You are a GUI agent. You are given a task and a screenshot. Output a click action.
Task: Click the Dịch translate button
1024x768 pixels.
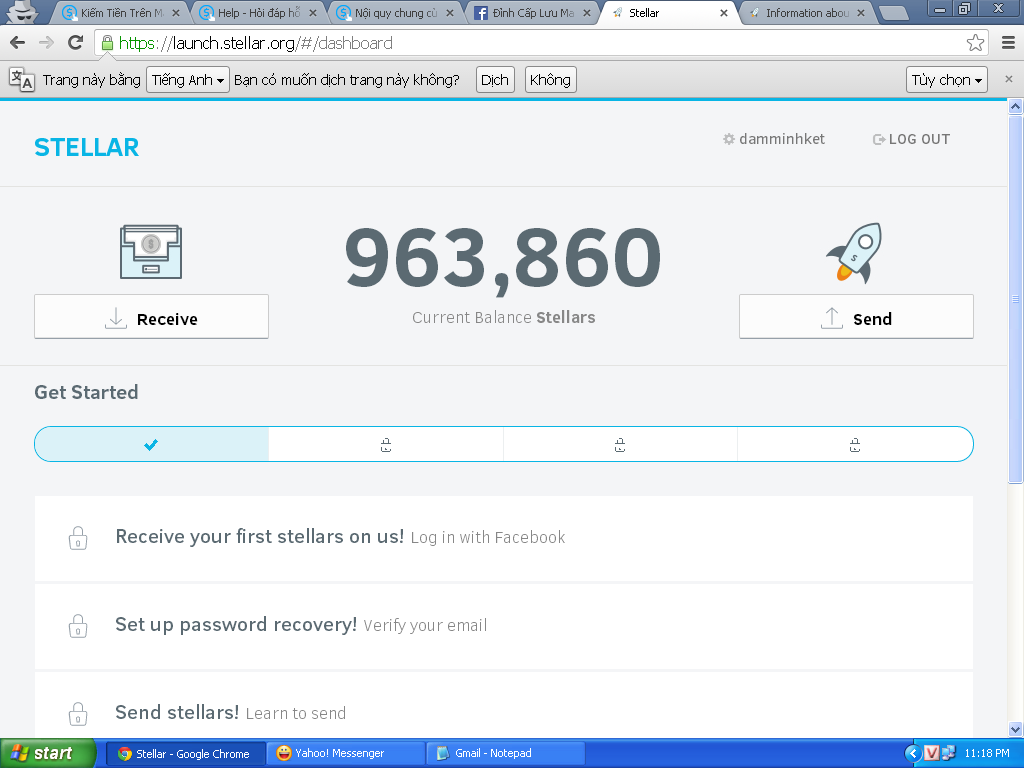coord(495,80)
